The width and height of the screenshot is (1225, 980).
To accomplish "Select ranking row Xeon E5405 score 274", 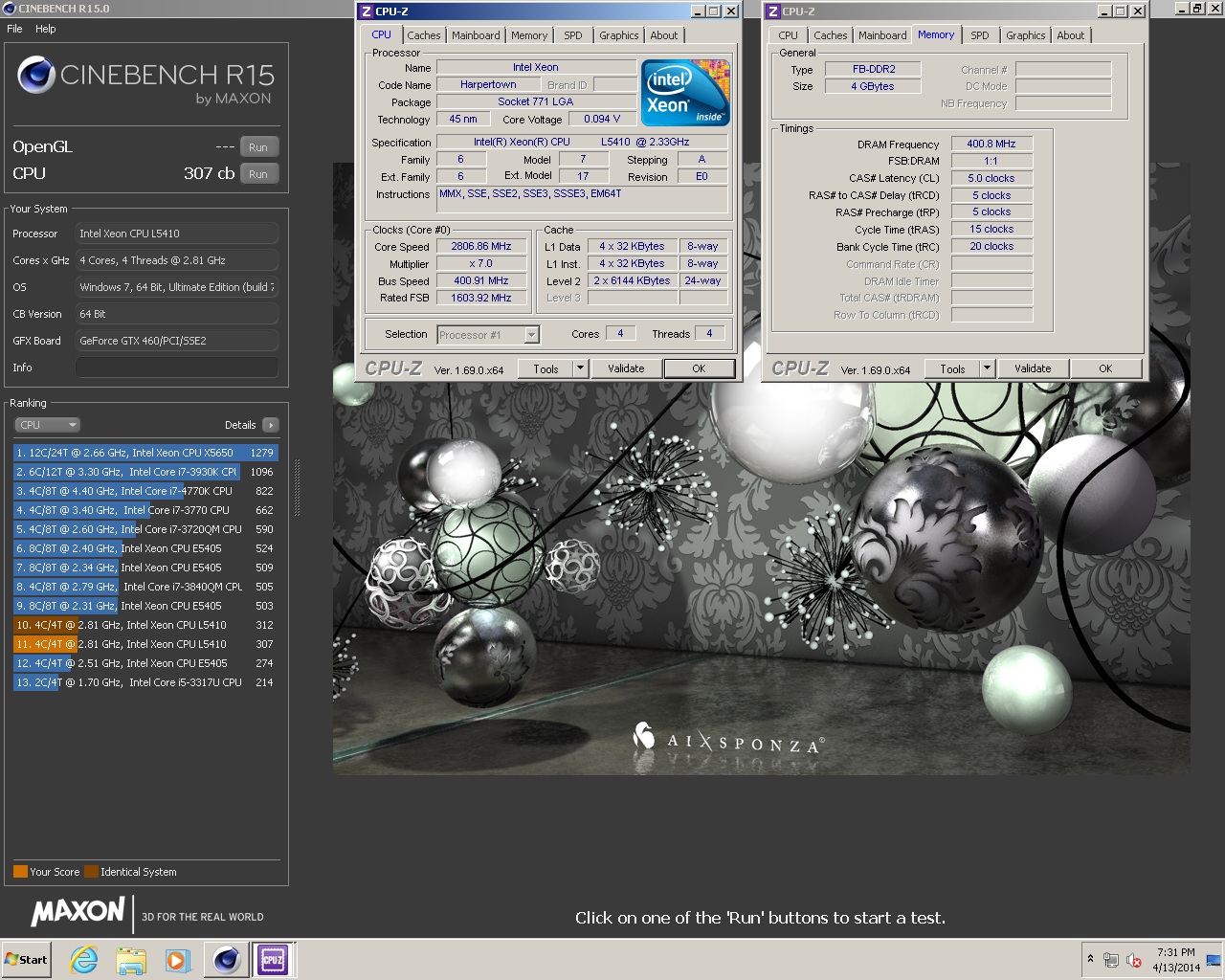I will click(x=145, y=663).
